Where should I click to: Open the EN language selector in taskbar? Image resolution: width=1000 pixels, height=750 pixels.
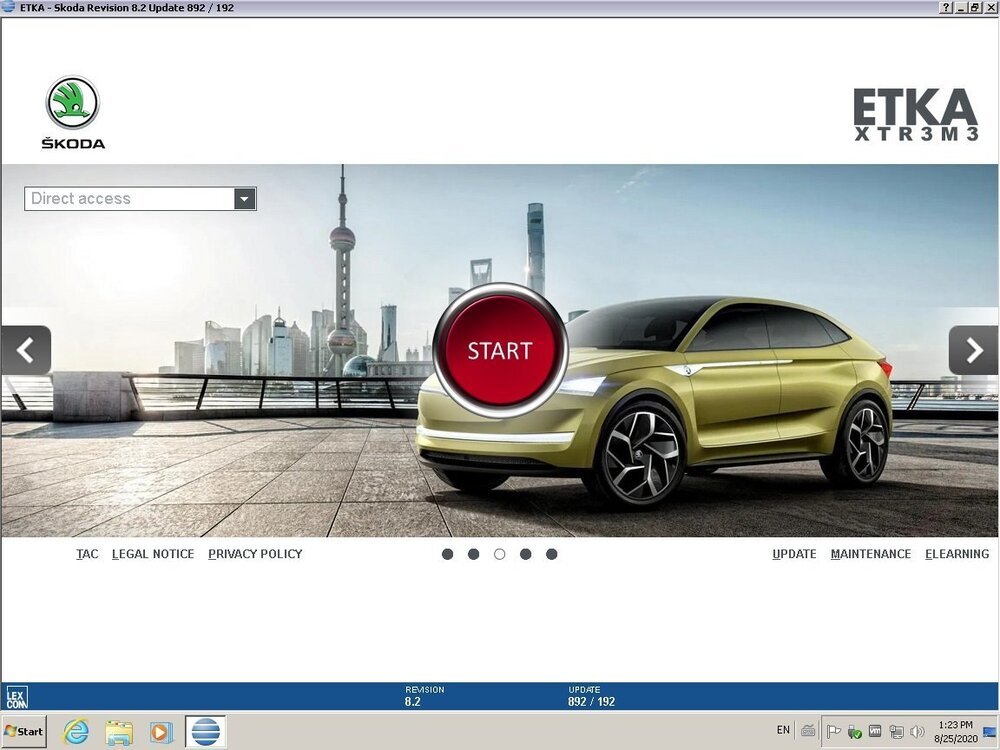[783, 731]
